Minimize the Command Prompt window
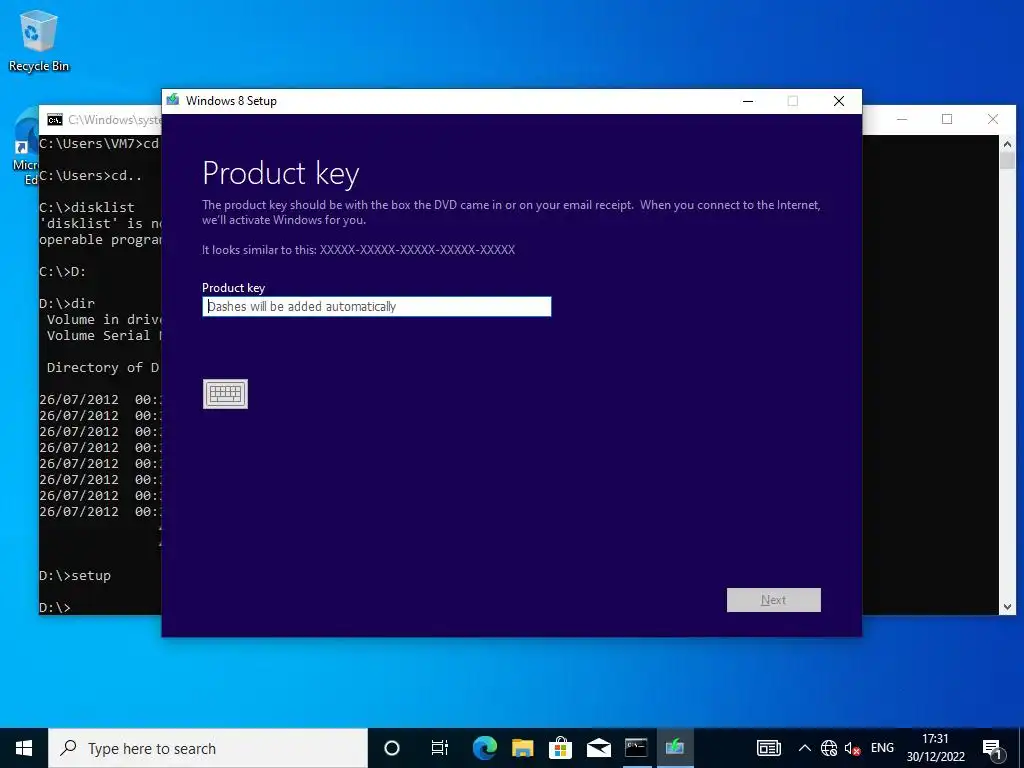This screenshot has height=768, width=1024. (x=902, y=119)
